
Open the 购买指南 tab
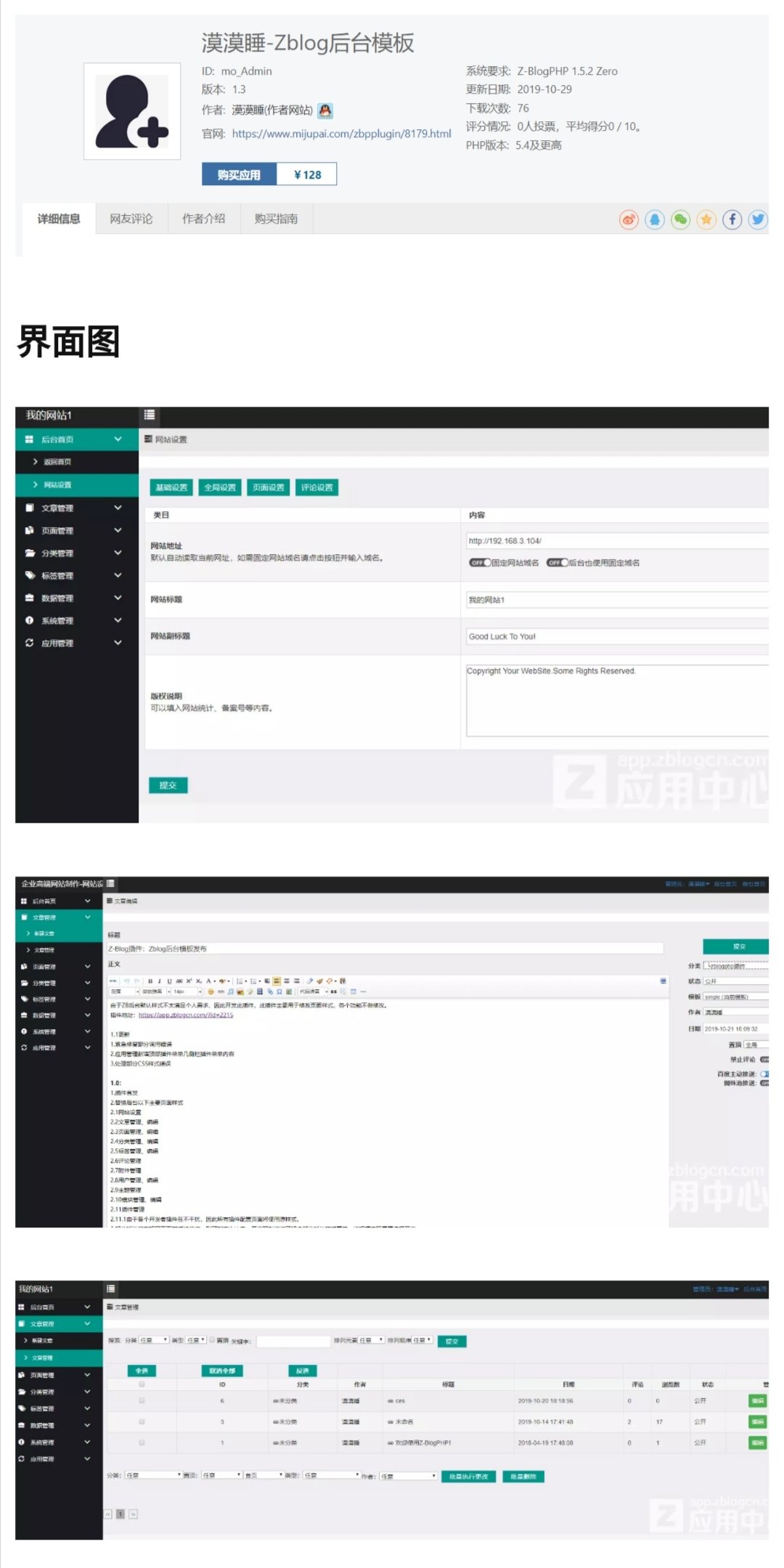click(x=277, y=219)
